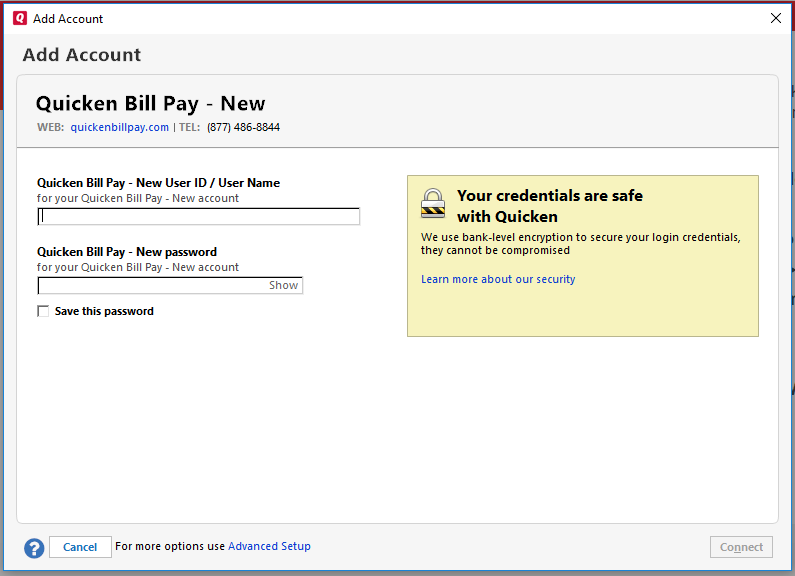The width and height of the screenshot is (795, 576).
Task: Select the Add Account page heading
Action: (x=82, y=55)
